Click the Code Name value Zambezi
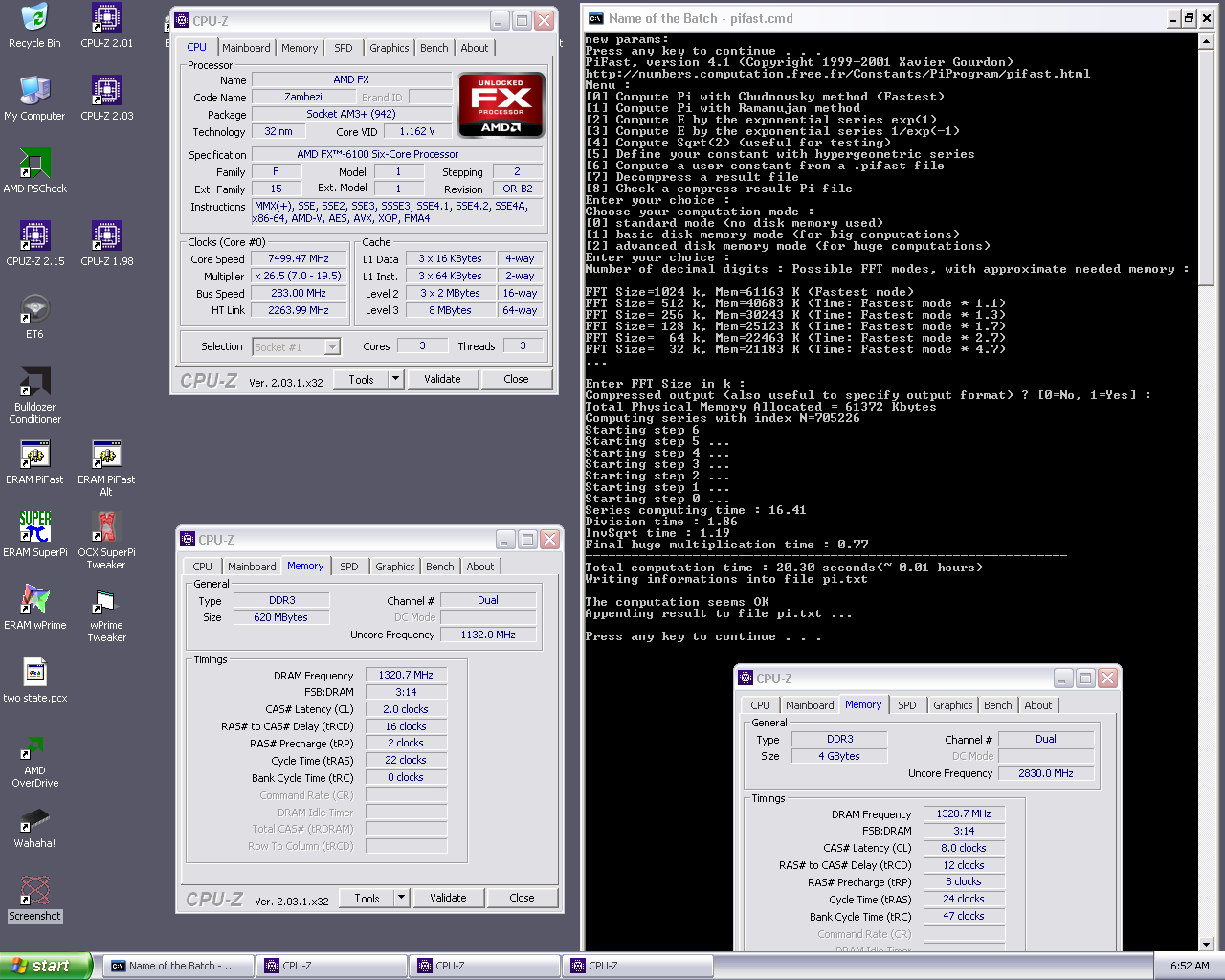The width and height of the screenshot is (1225, 980). (x=303, y=97)
